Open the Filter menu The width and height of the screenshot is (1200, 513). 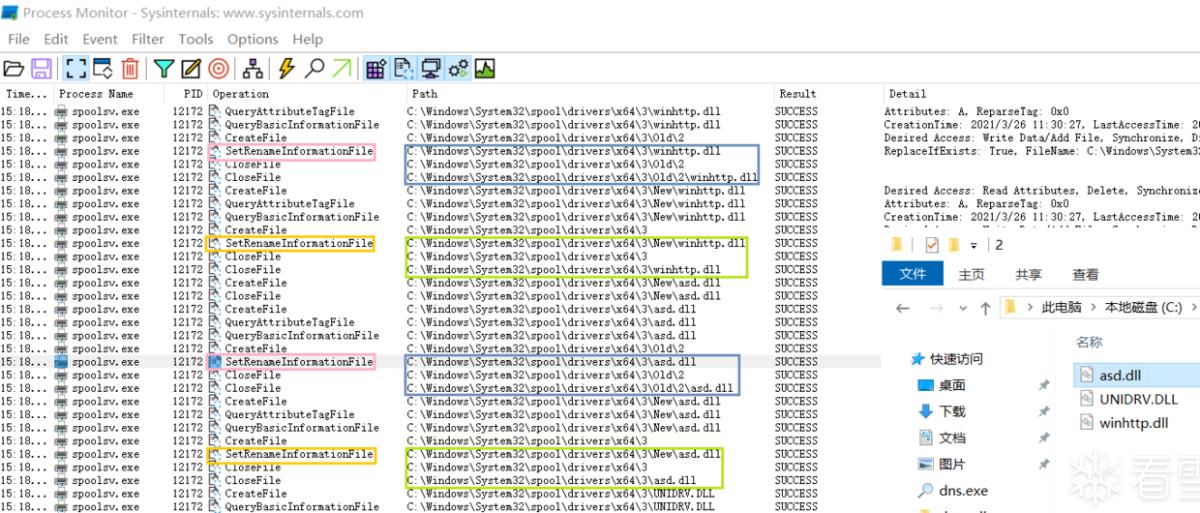click(x=148, y=39)
